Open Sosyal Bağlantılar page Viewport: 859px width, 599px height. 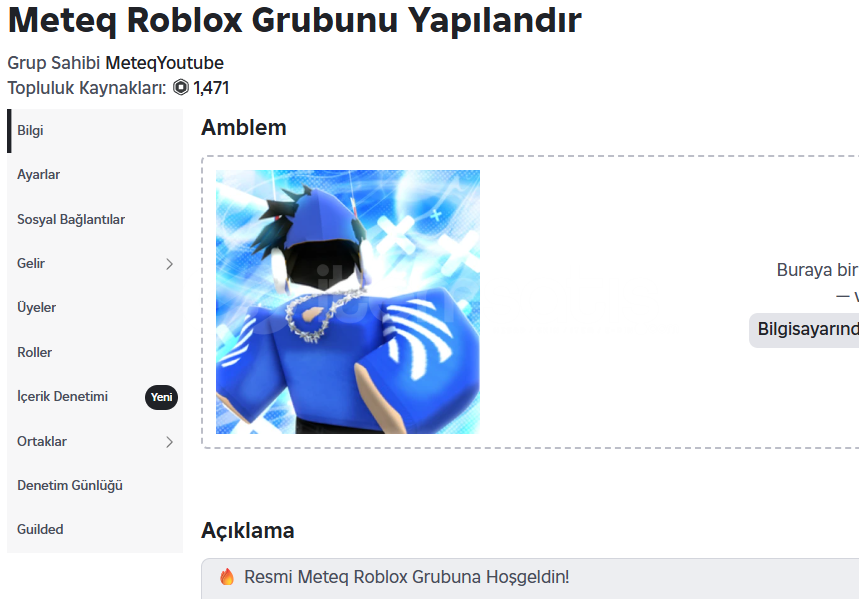coord(95,219)
